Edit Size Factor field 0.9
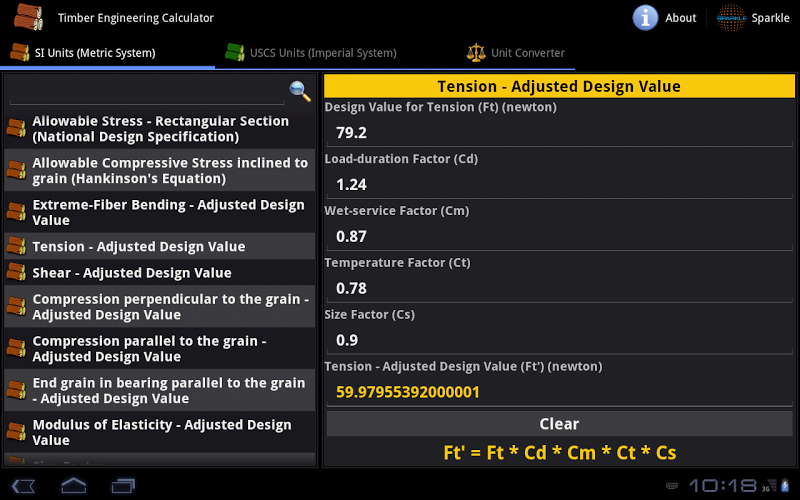Viewport: 800px width, 500px height. coord(559,340)
